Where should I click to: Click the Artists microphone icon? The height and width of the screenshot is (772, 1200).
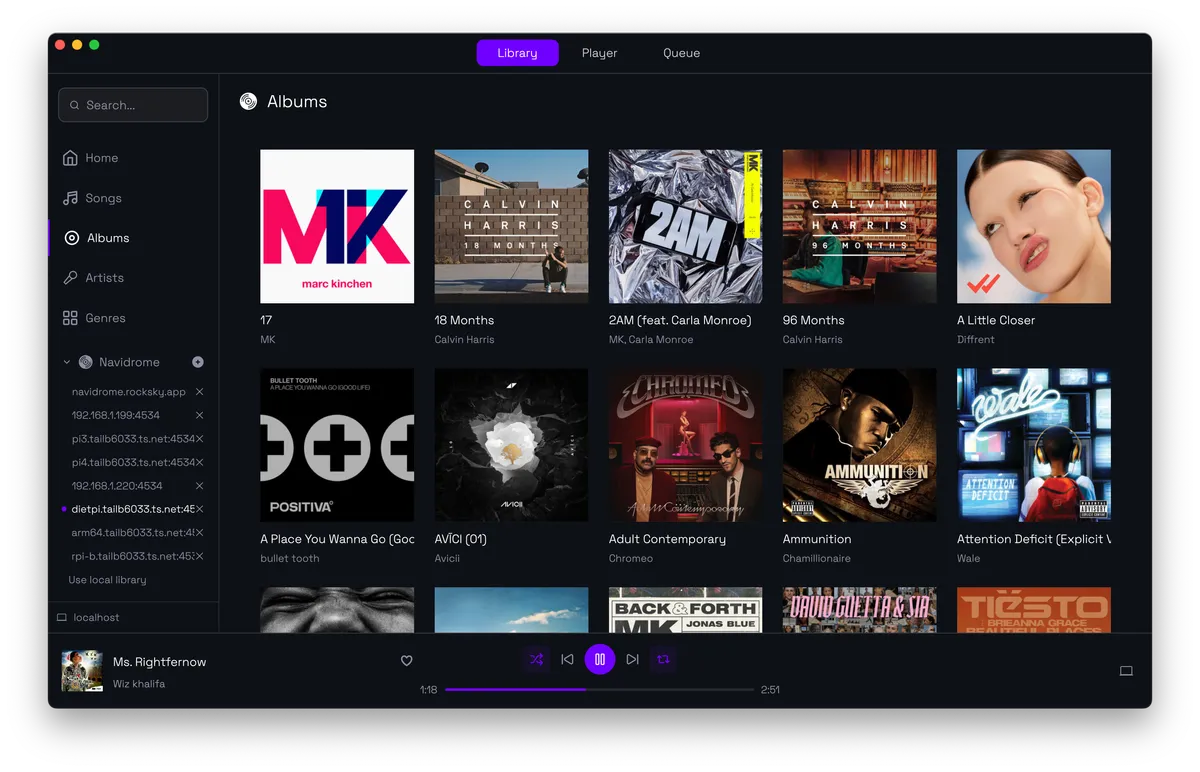tap(70, 278)
